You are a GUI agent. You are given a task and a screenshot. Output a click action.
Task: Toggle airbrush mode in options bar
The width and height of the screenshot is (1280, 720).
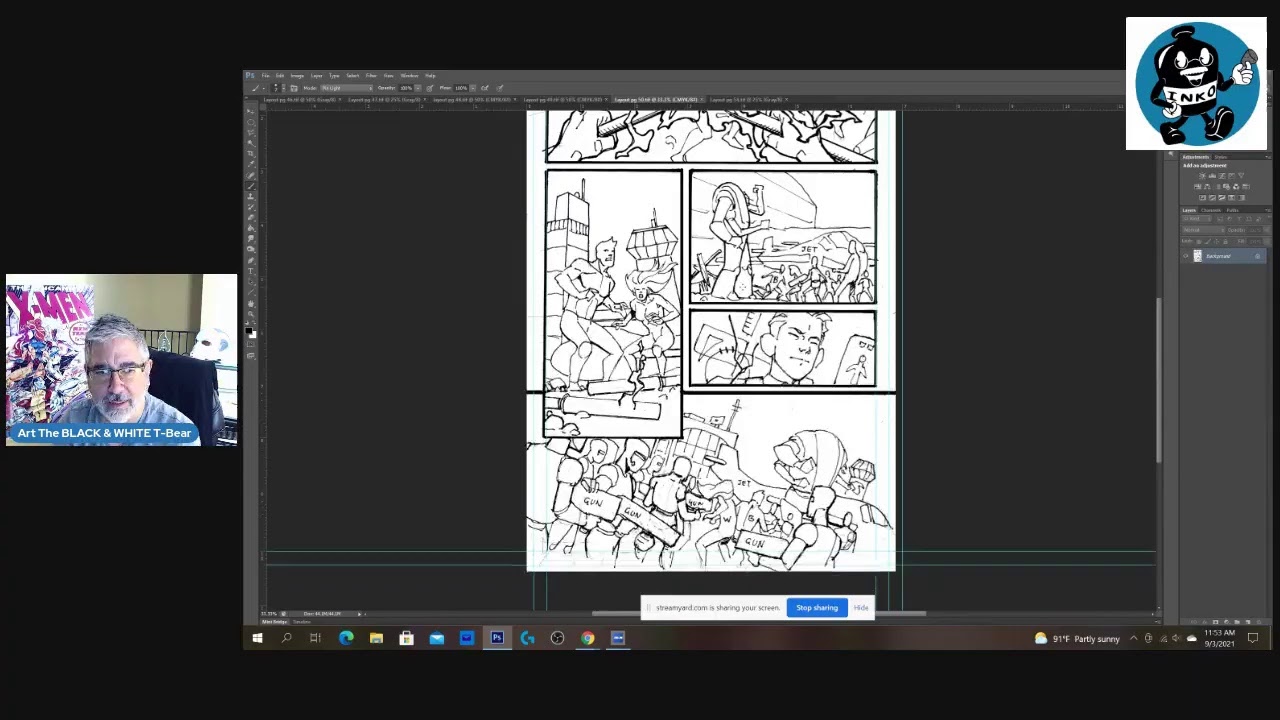430,88
